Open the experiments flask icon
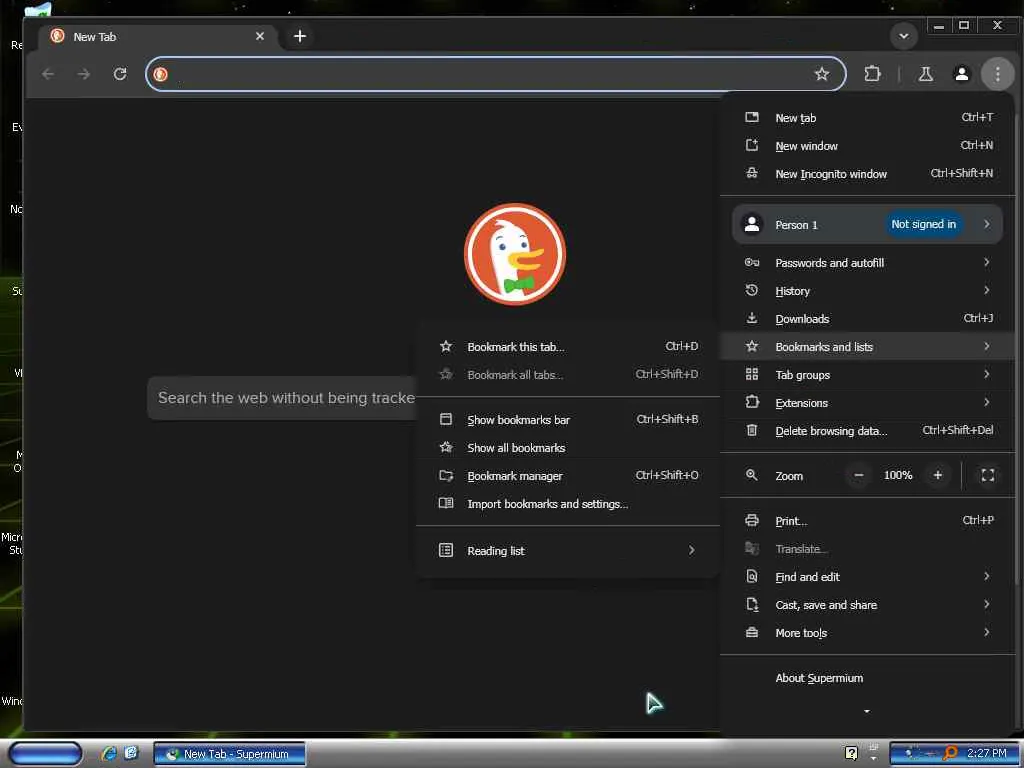Image resolution: width=1024 pixels, height=768 pixels. [x=925, y=74]
